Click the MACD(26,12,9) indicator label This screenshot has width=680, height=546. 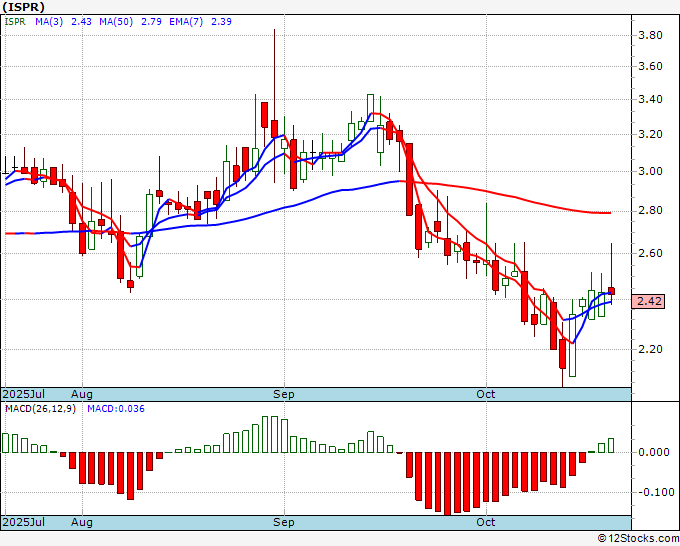[40, 409]
